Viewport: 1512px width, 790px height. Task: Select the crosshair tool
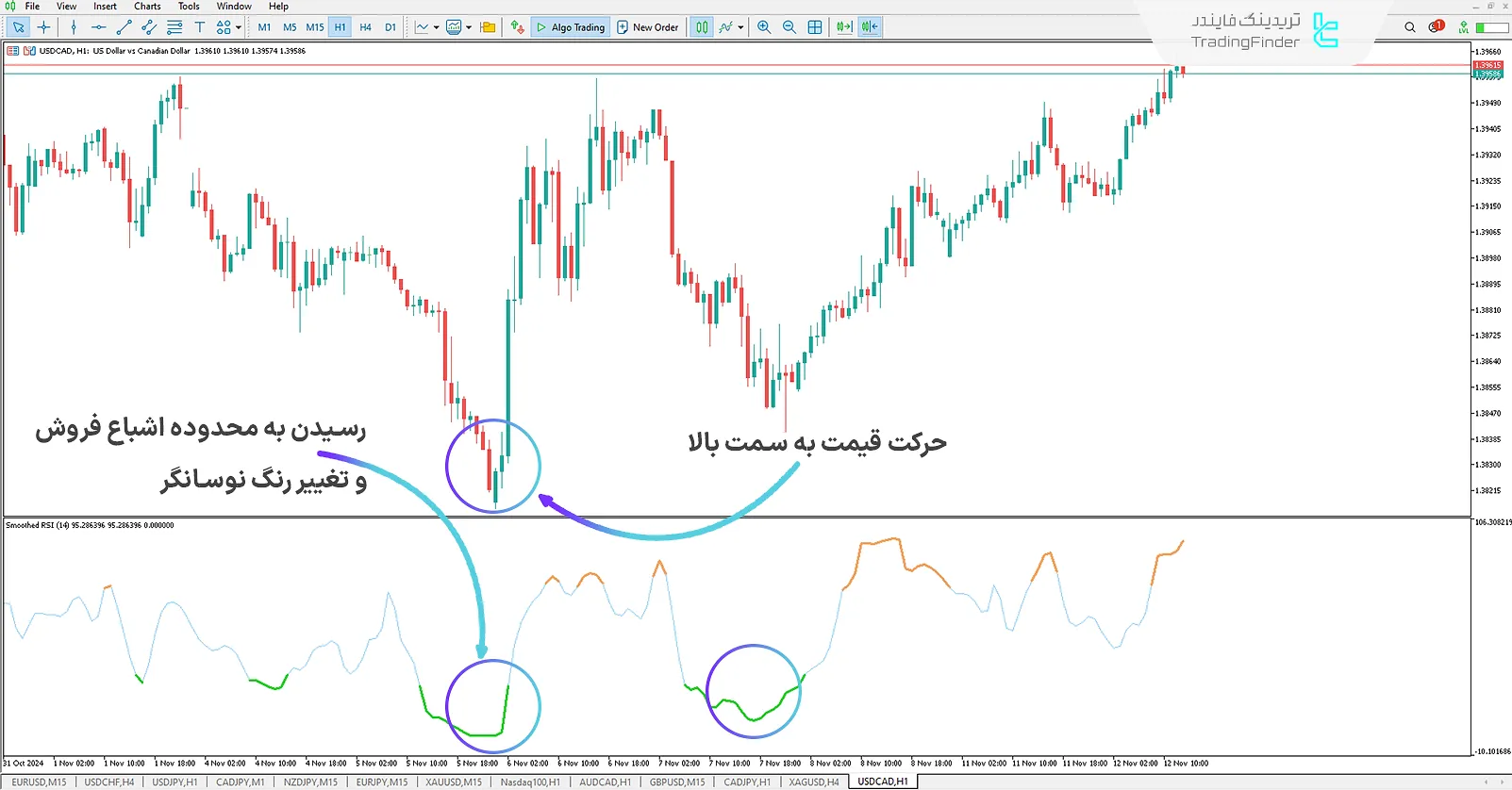click(43, 27)
